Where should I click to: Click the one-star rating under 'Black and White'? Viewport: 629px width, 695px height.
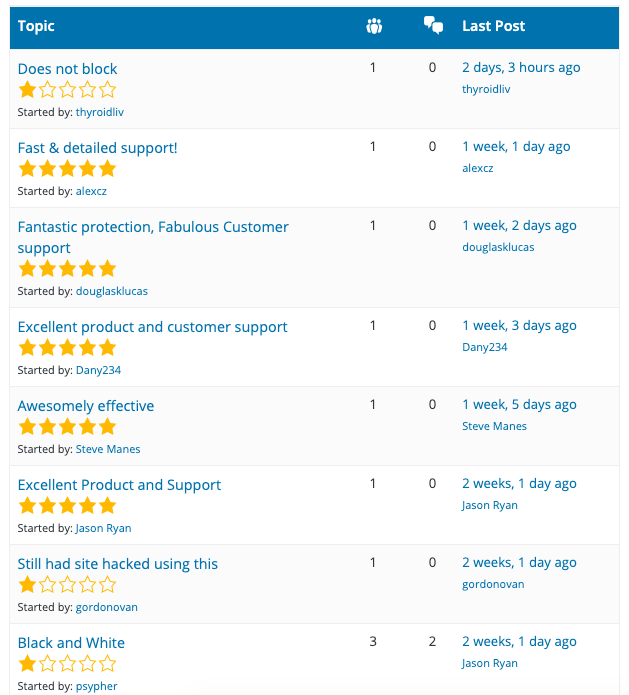click(67, 664)
